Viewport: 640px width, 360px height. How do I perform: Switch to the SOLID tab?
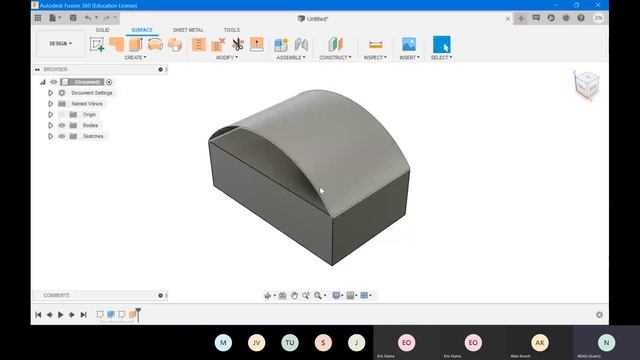pyautogui.click(x=102, y=30)
